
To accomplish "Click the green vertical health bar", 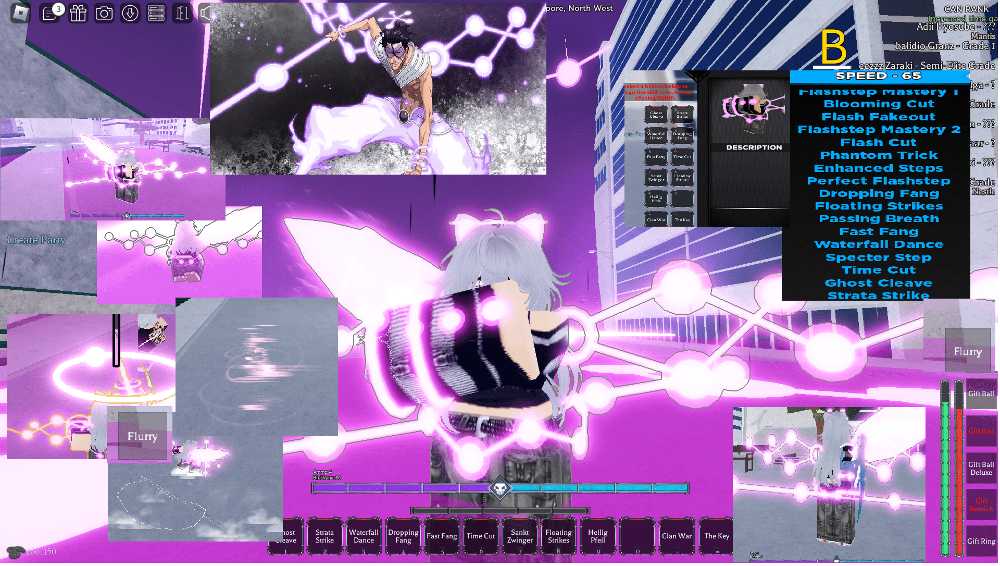I will click(x=945, y=468).
